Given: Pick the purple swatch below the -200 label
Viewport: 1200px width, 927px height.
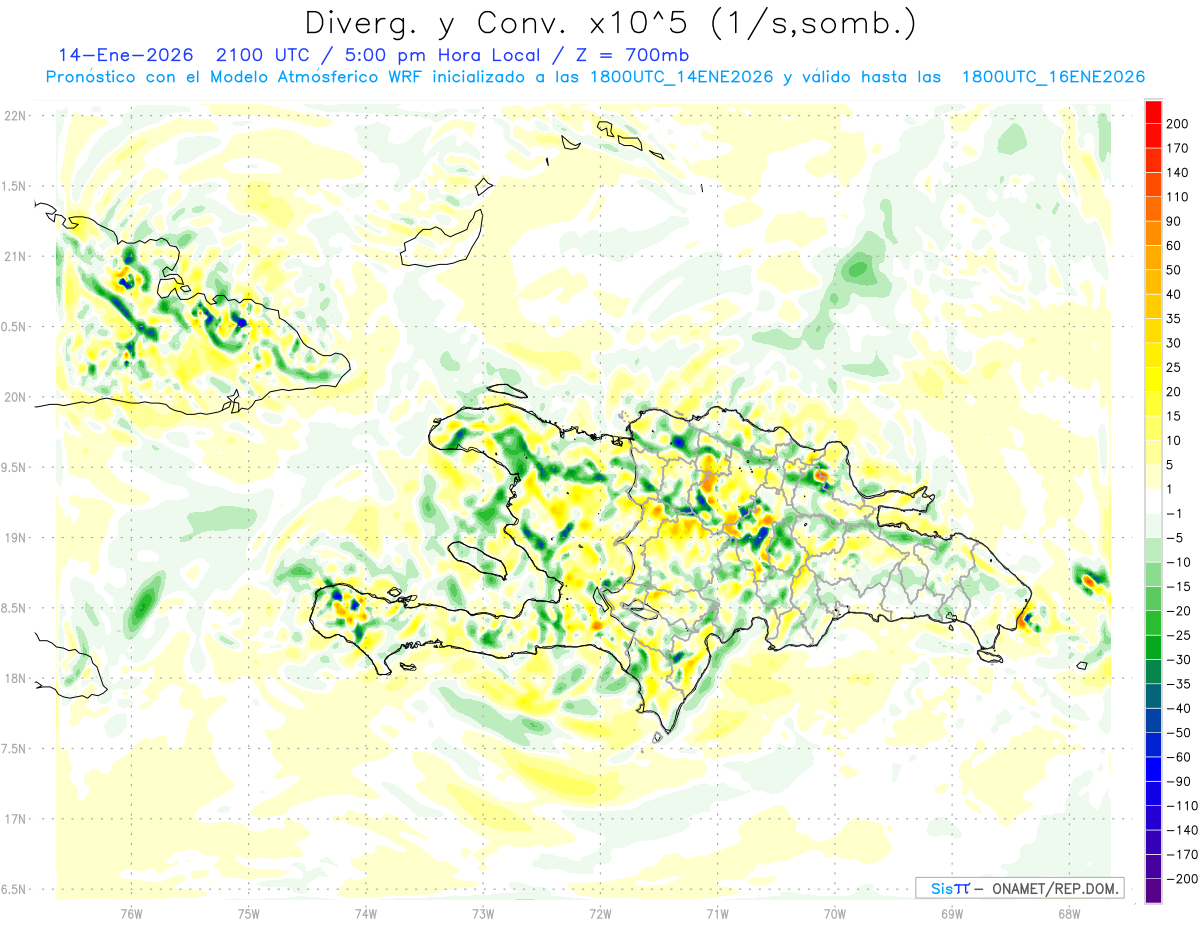Looking at the screenshot, I should pos(1154,891).
